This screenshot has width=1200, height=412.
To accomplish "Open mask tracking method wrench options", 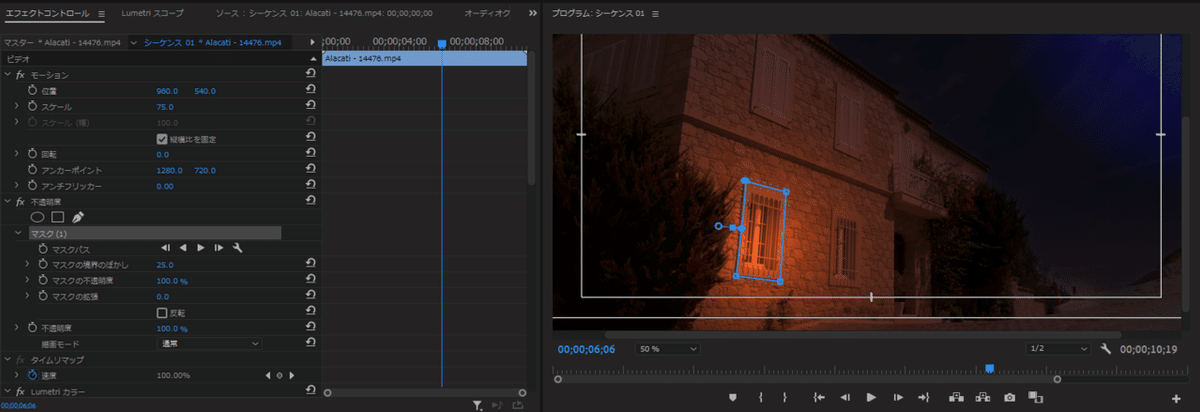I will [x=238, y=248].
